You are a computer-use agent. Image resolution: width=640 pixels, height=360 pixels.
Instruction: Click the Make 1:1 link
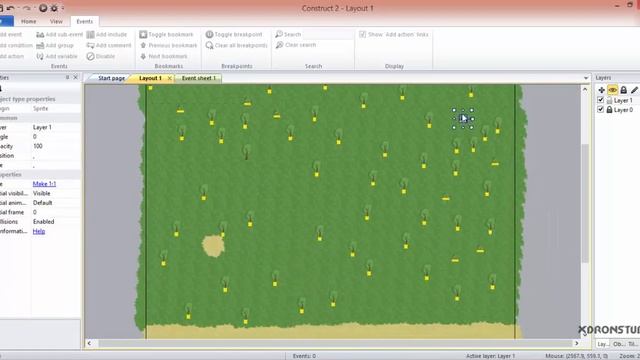point(44,184)
